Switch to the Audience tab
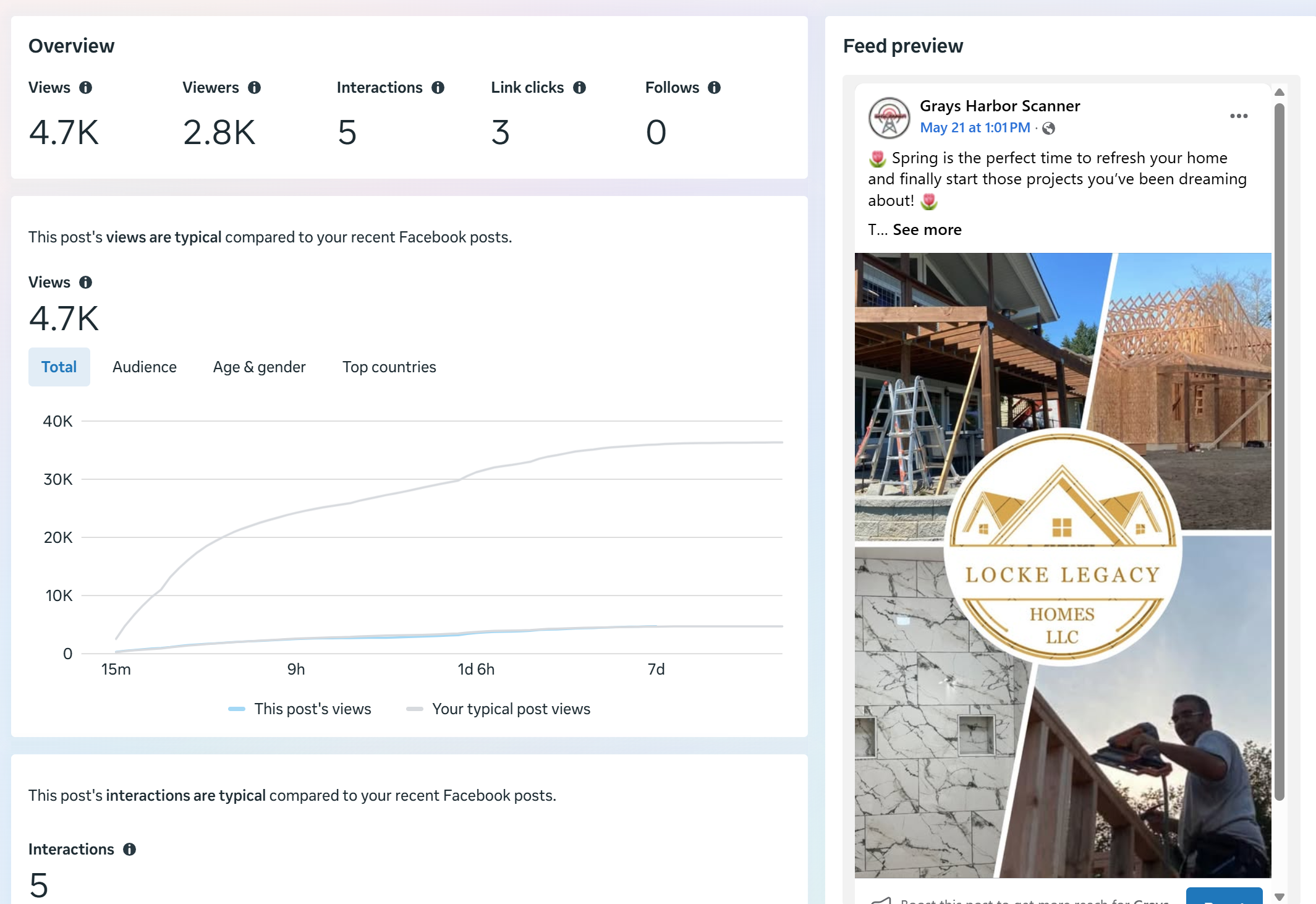Image resolution: width=1316 pixels, height=904 pixels. coord(145,367)
